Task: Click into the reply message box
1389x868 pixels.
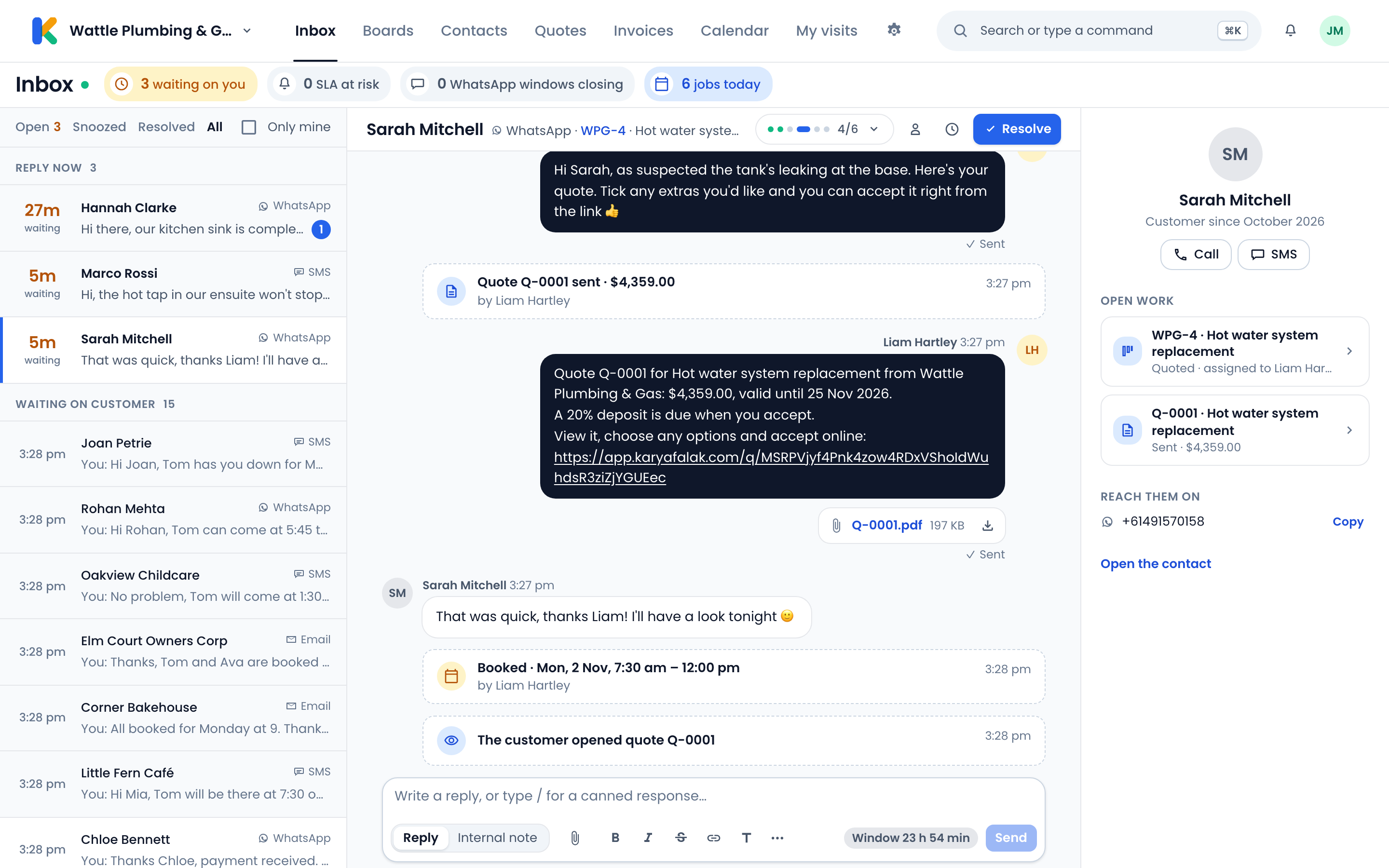Action: coord(713,796)
